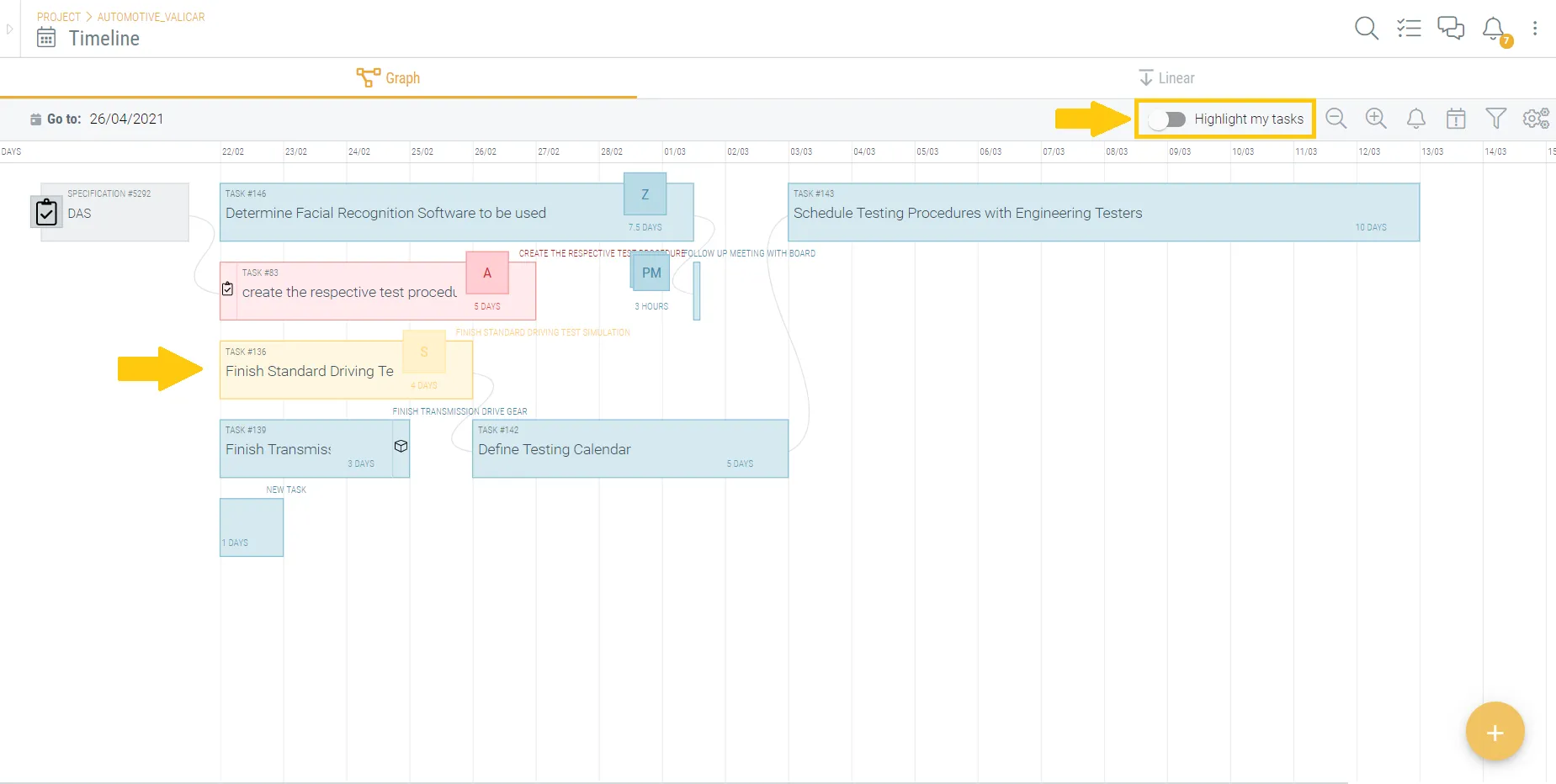
Task: Open search from the top bar
Action: (x=1366, y=28)
